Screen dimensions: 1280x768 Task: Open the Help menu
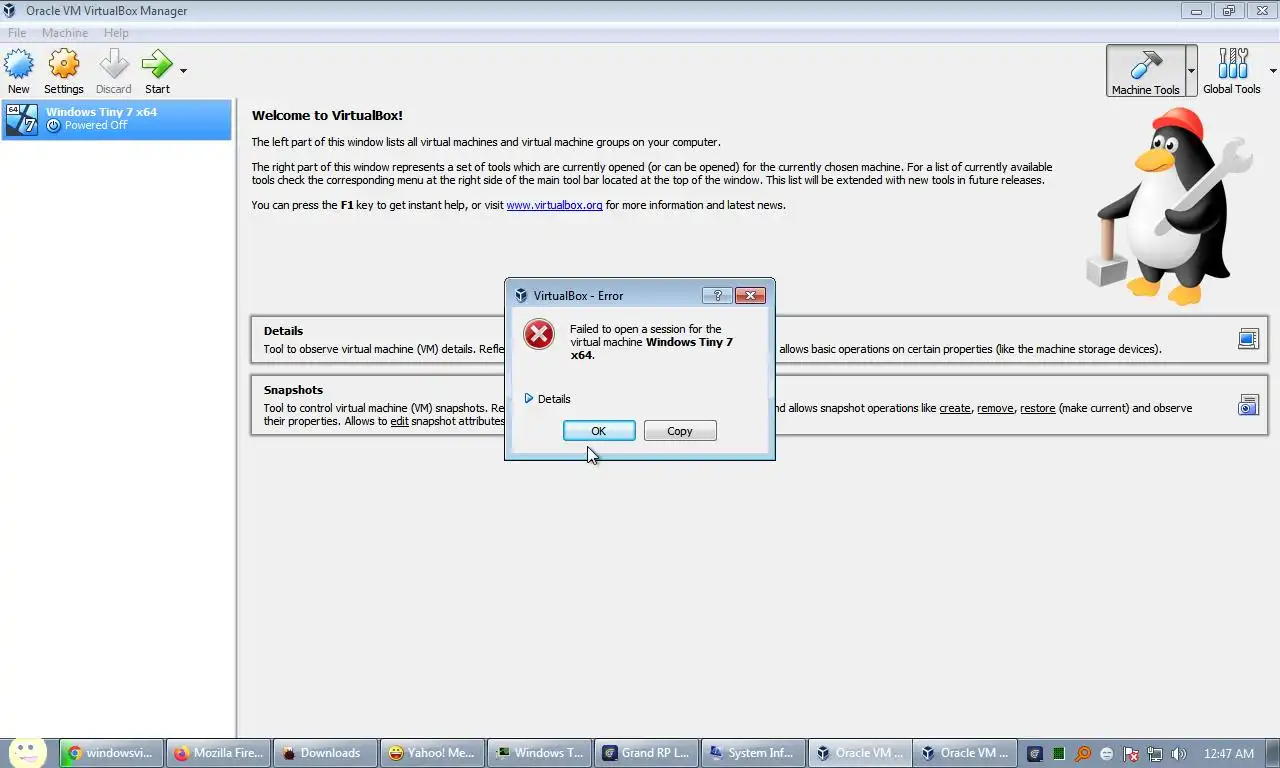[116, 33]
